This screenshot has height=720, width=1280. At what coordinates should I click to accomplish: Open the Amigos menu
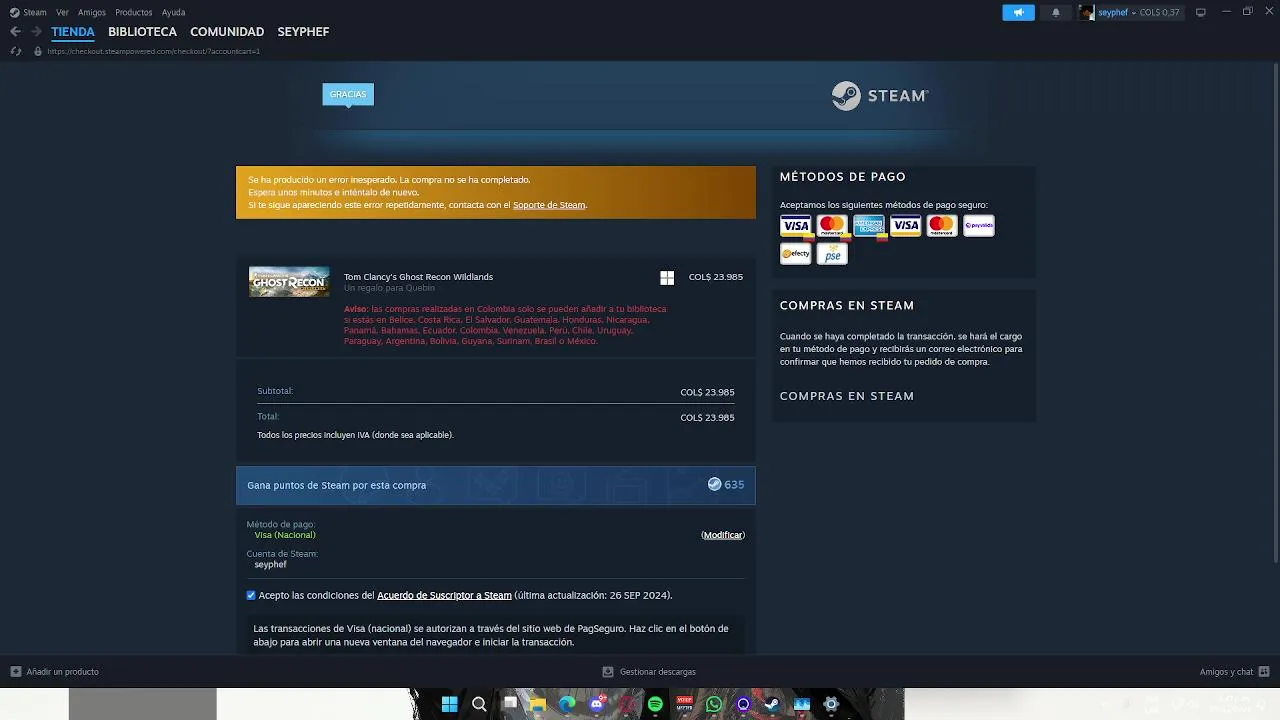pyautogui.click(x=92, y=12)
